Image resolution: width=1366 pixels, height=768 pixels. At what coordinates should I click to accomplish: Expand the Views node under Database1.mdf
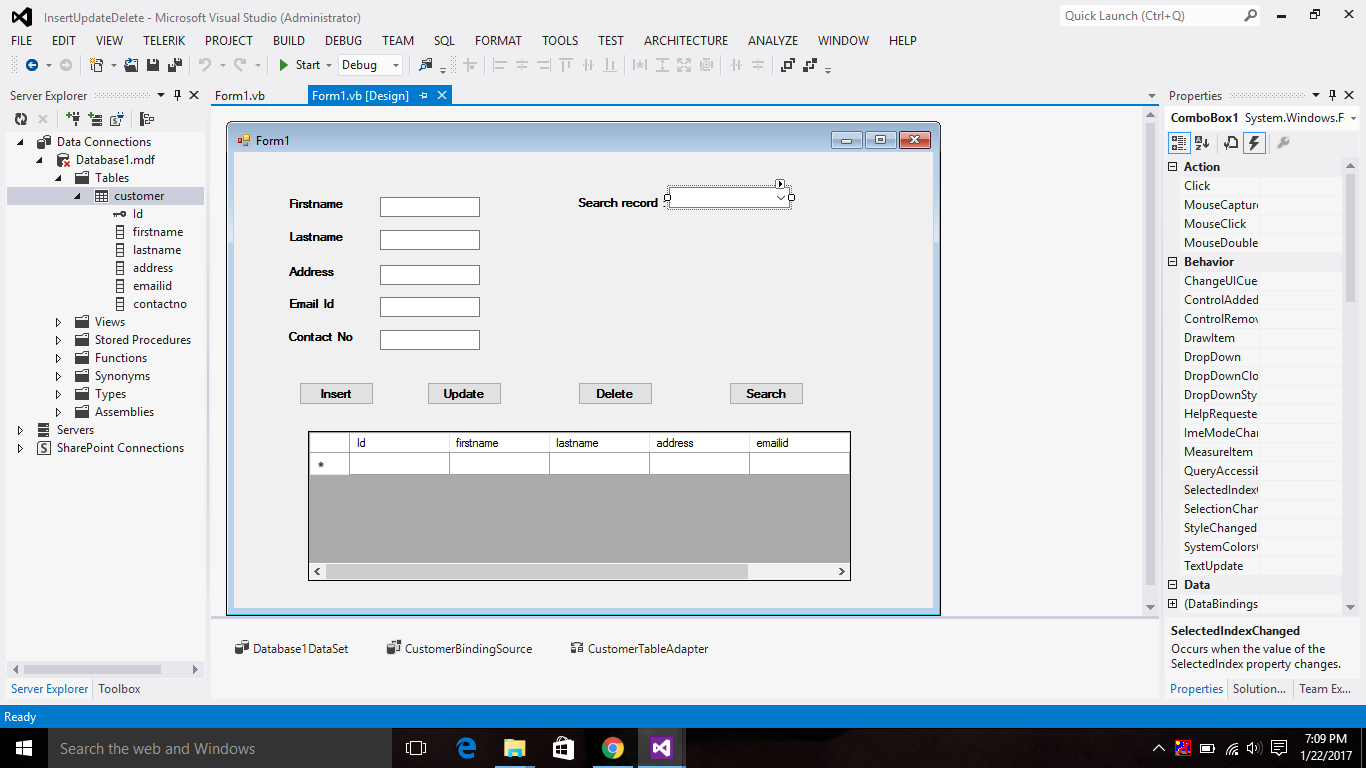click(58, 321)
